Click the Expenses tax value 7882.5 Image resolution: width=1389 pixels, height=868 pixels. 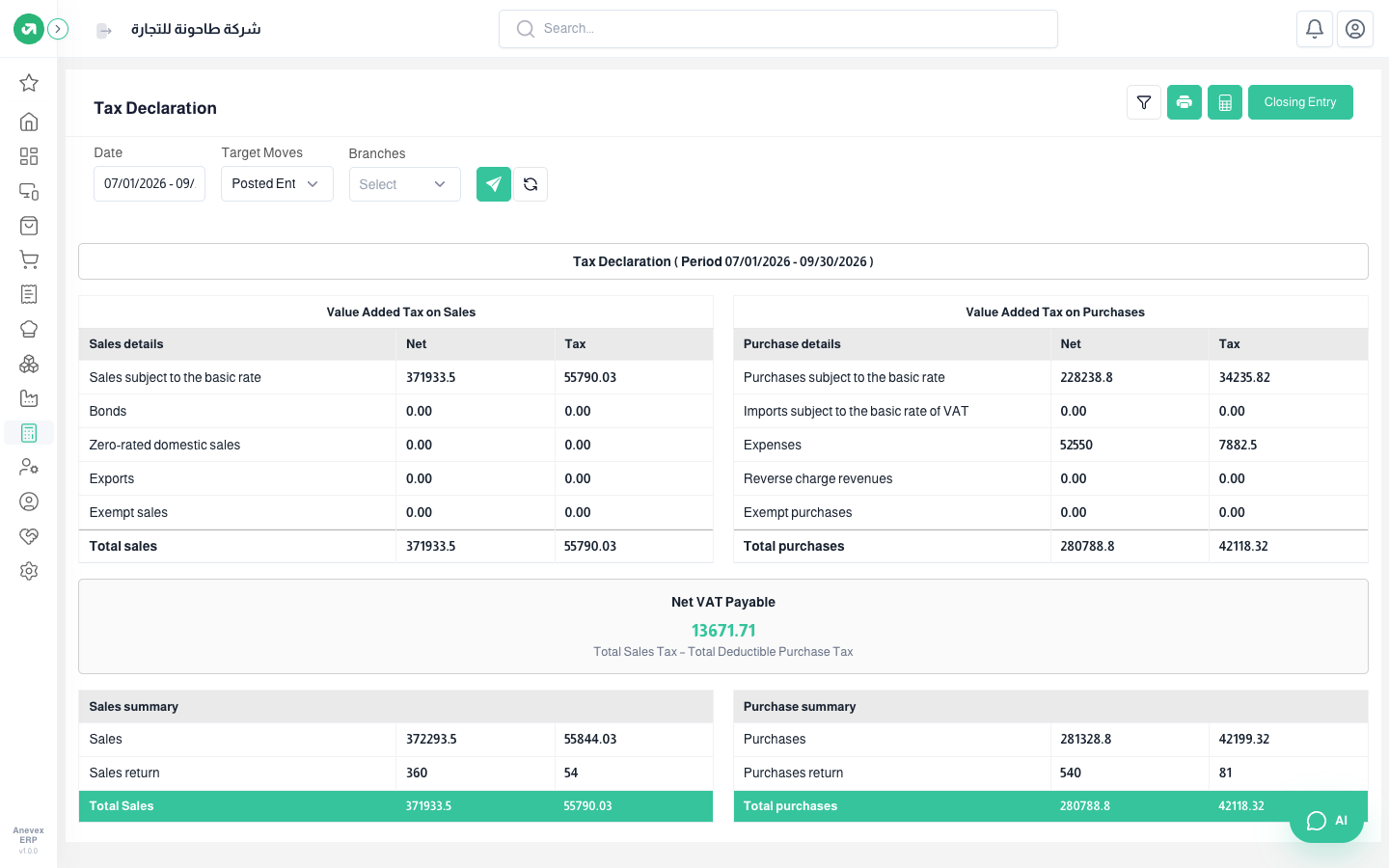1238,445
